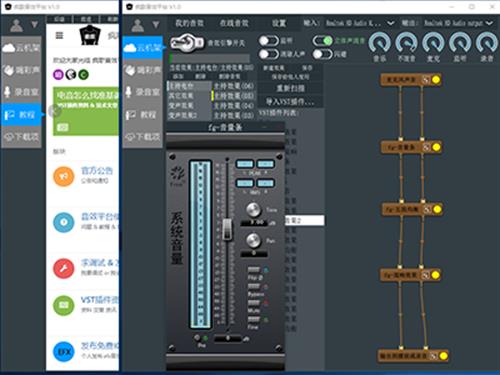
Task: Click the blue EFX circle icon
Action: [x=64, y=351]
